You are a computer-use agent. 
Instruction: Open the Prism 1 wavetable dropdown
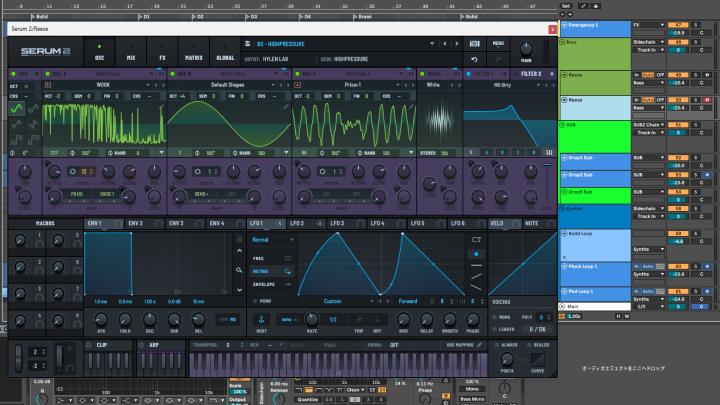pos(398,85)
